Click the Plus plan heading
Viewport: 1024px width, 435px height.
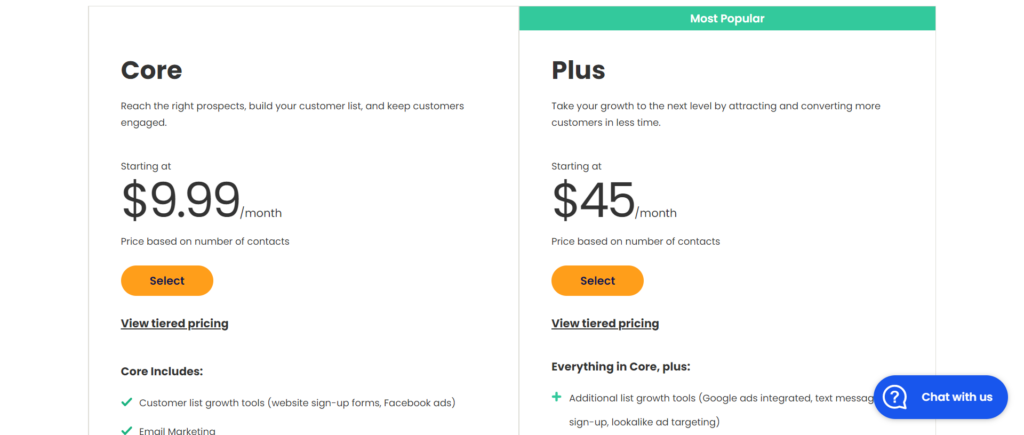tap(578, 70)
